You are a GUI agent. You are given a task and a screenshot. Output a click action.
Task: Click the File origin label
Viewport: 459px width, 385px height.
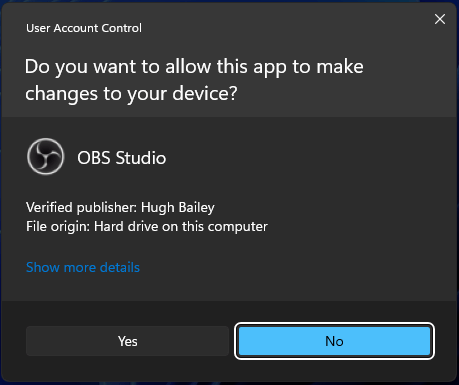58,227
